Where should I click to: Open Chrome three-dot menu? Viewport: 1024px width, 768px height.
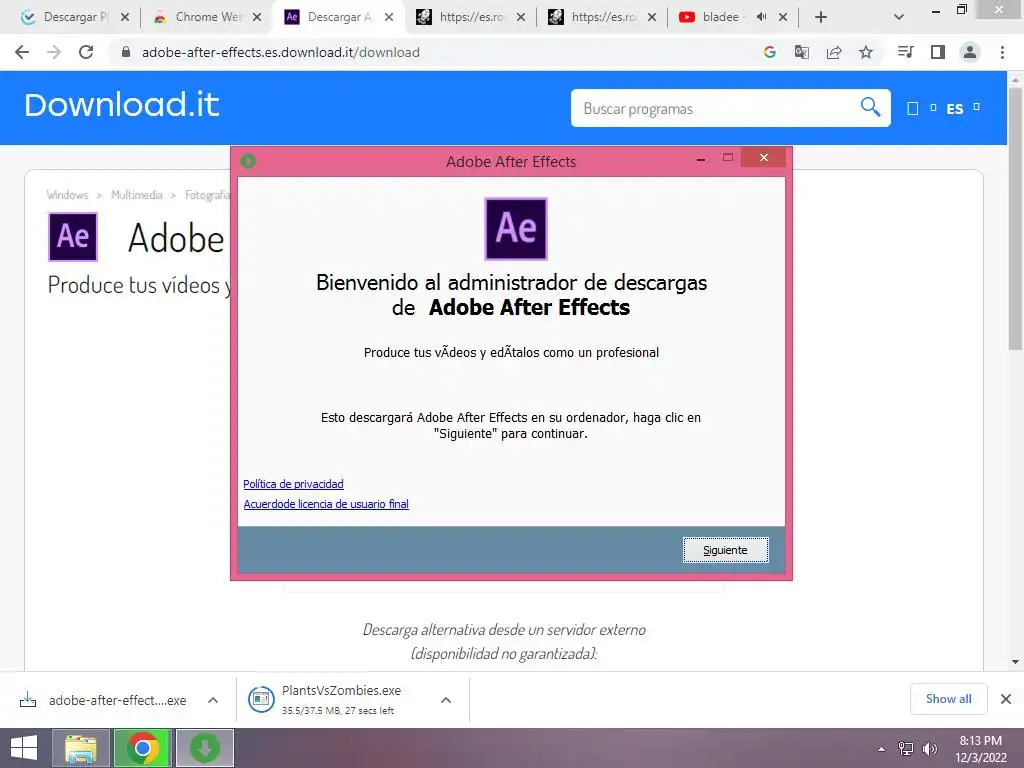pos(1002,52)
